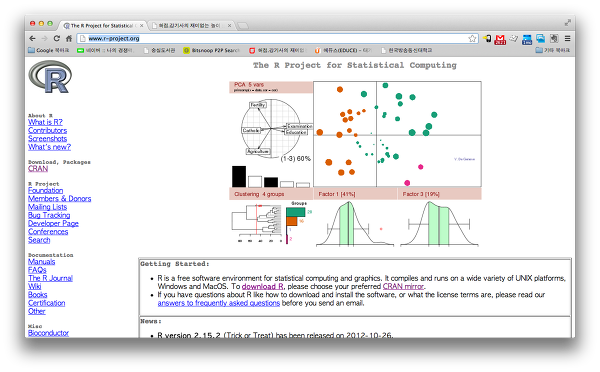Open the Bioconductor link

(49, 333)
